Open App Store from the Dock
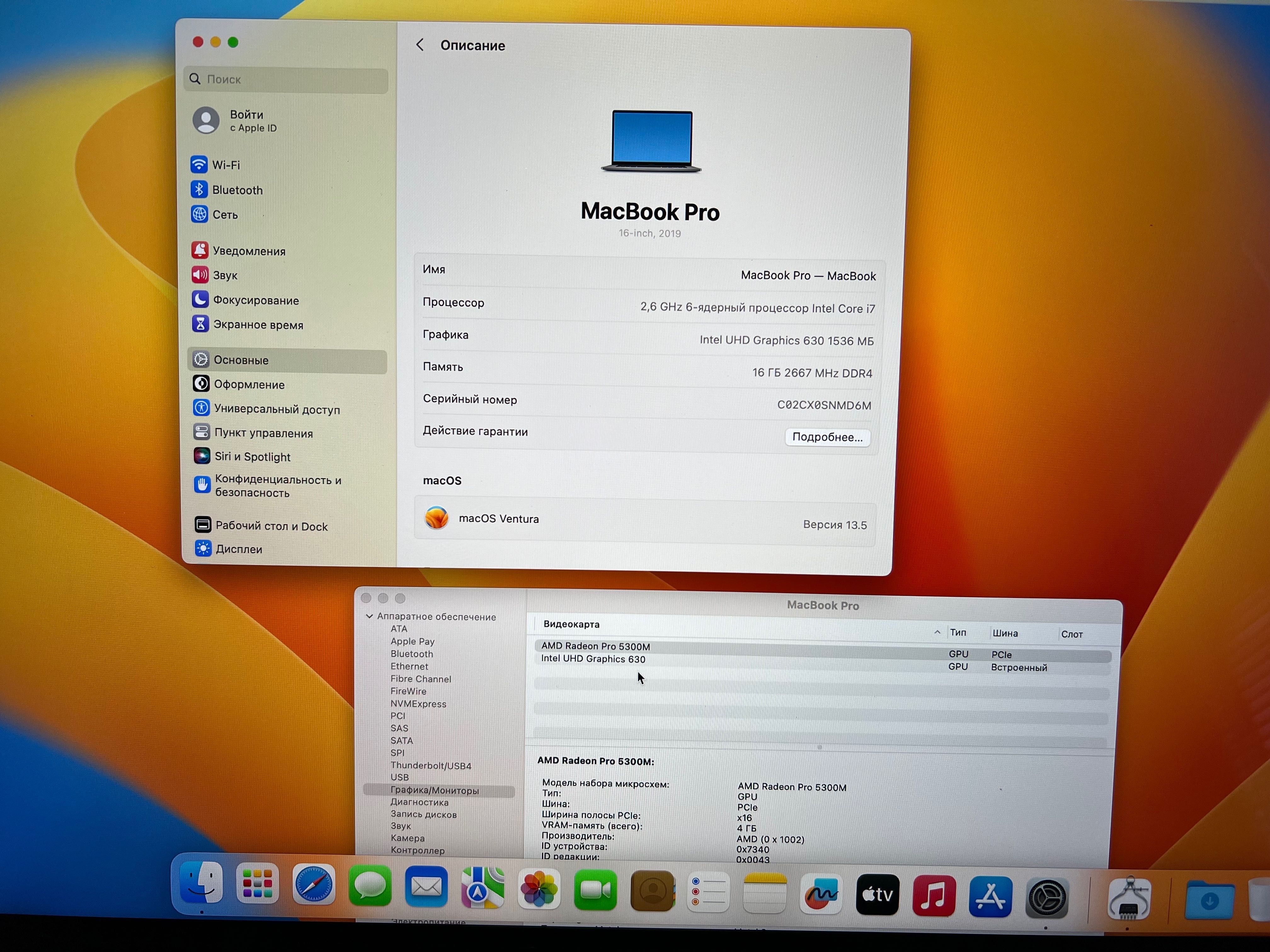 990,897
